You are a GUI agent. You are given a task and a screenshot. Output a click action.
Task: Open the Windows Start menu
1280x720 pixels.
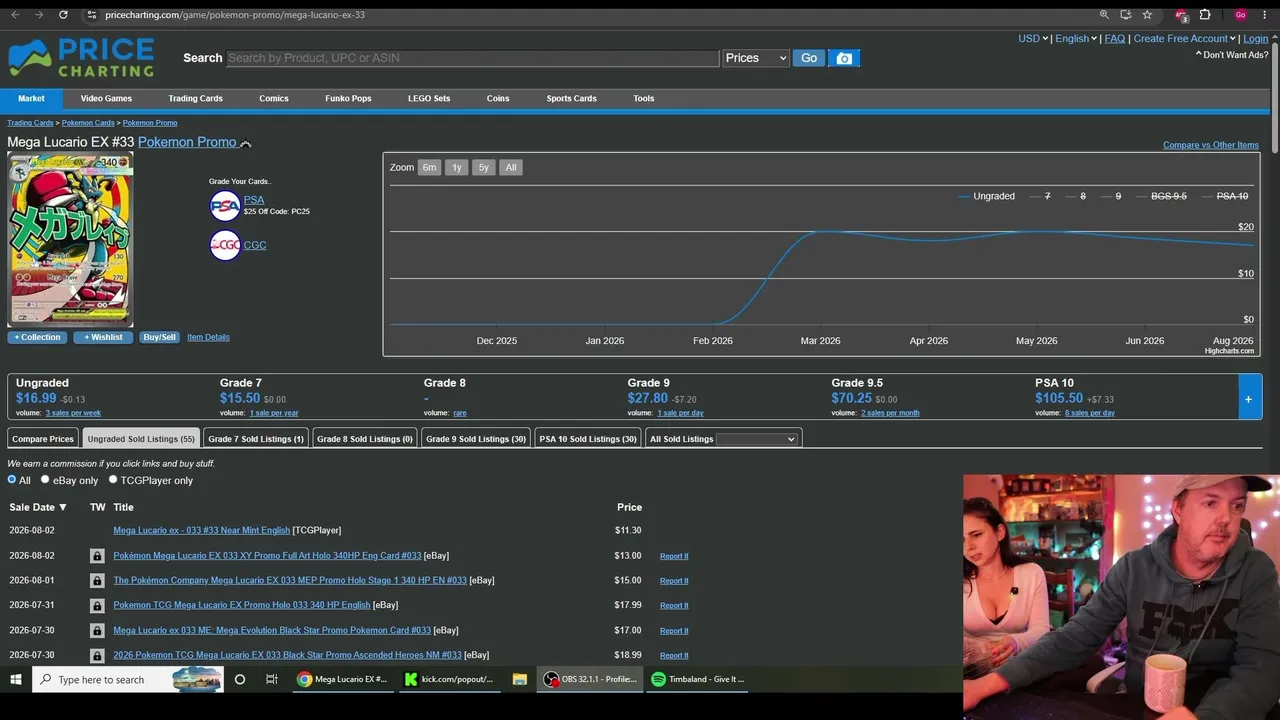tap(16, 679)
